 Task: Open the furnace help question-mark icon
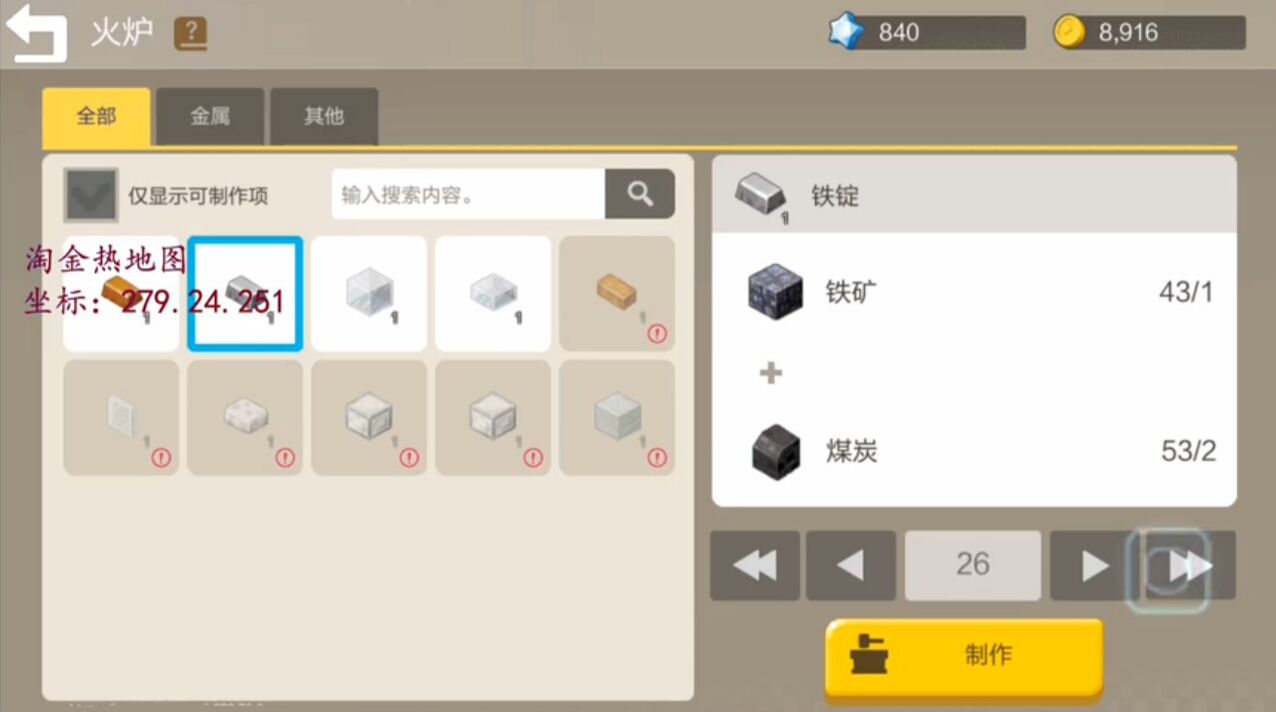[x=190, y=34]
